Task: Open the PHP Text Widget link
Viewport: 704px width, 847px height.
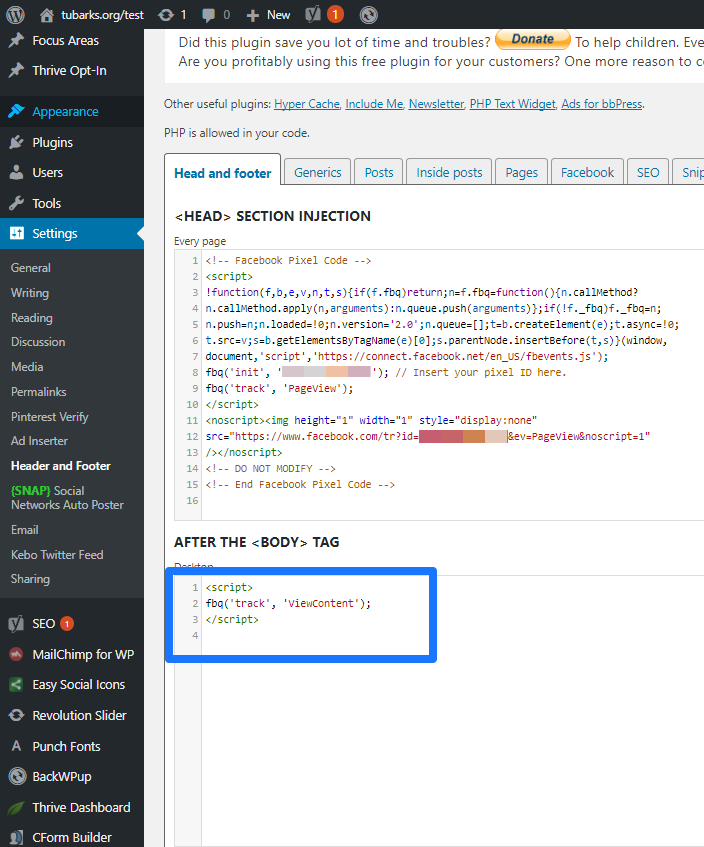Action: (x=511, y=104)
